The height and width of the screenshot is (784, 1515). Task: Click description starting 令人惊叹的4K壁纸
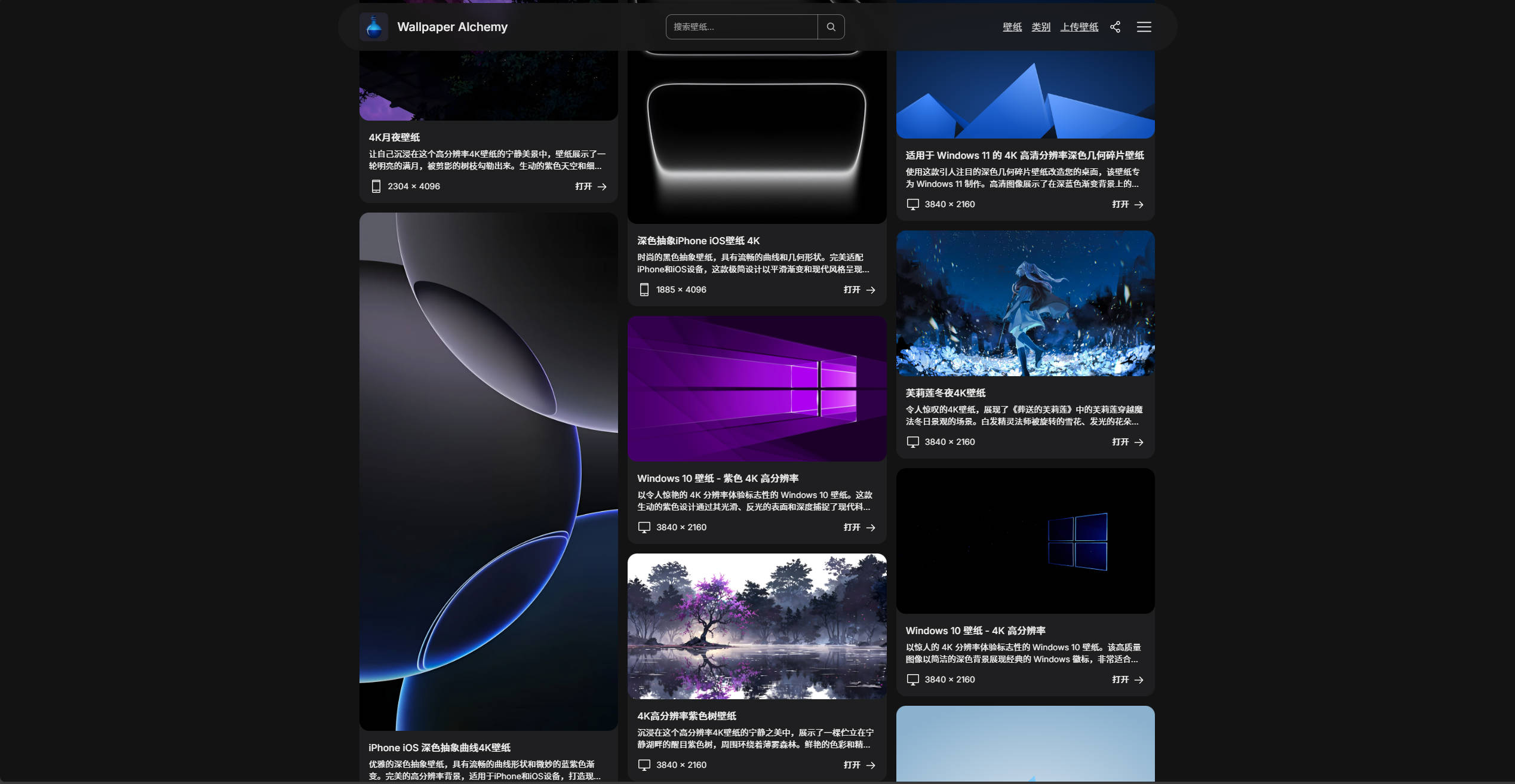pyautogui.click(x=1024, y=416)
